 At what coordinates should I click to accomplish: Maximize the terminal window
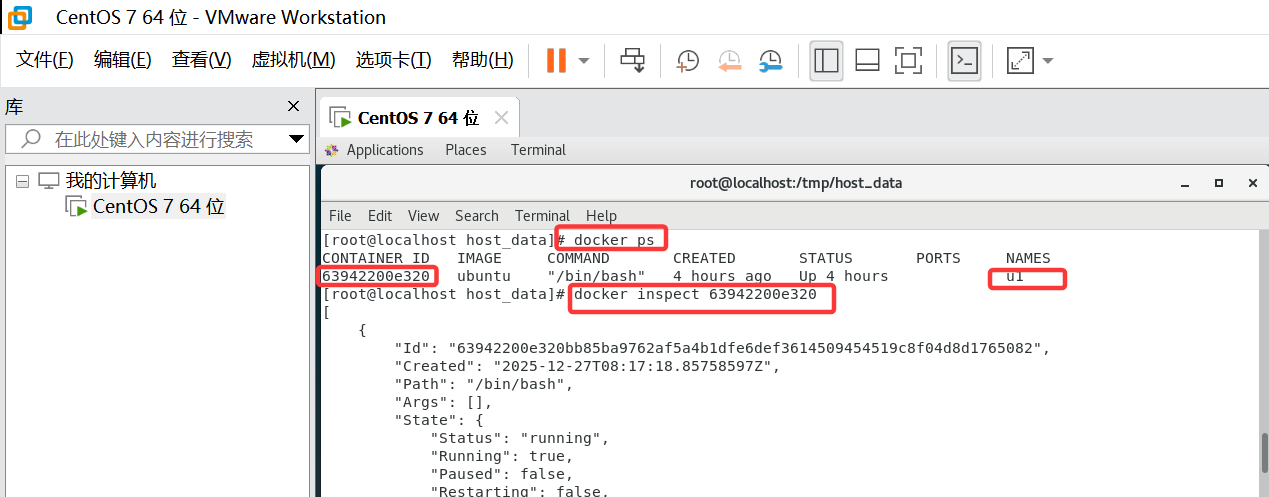1219,184
